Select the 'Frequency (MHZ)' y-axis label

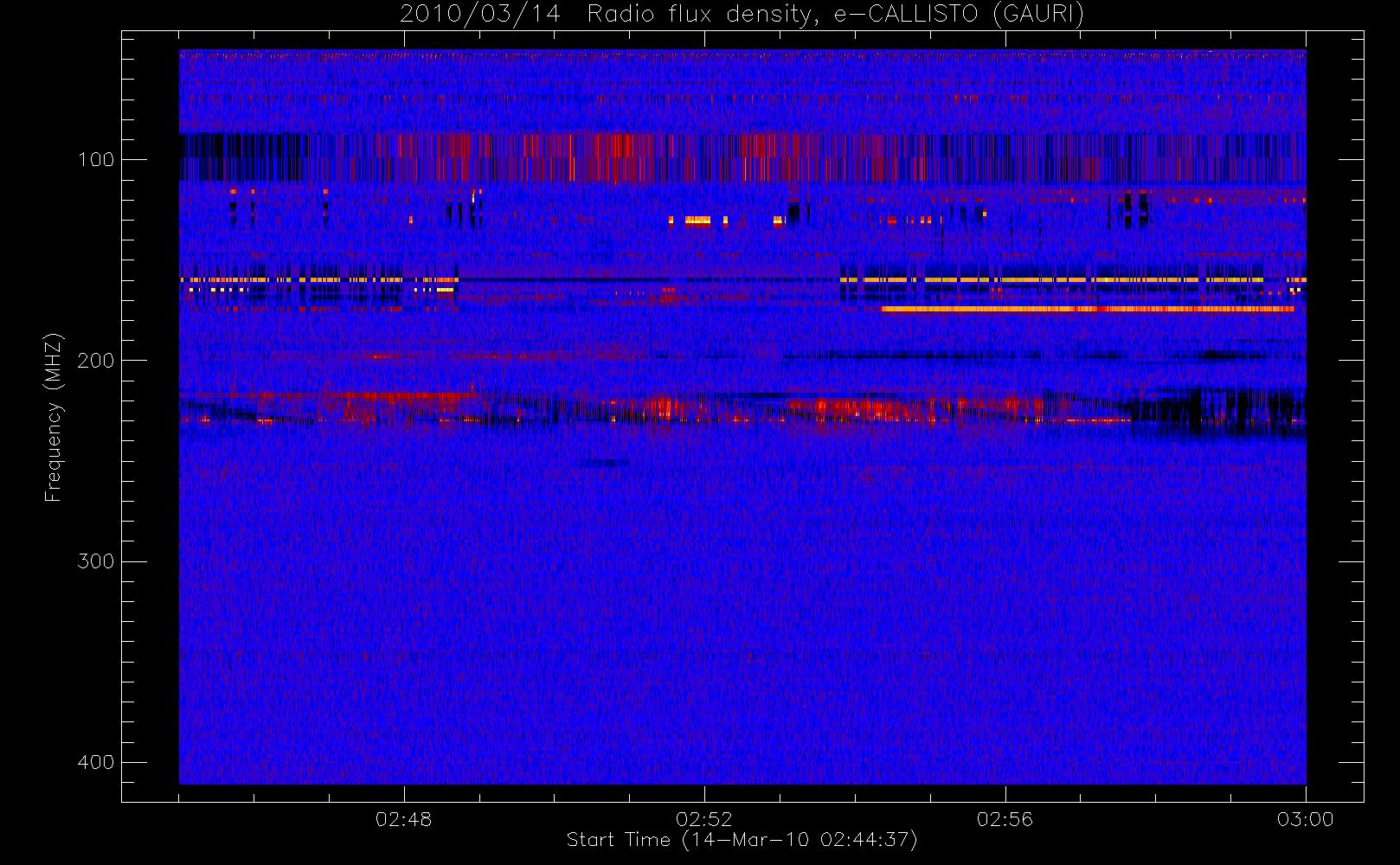[x=54, y=417]
